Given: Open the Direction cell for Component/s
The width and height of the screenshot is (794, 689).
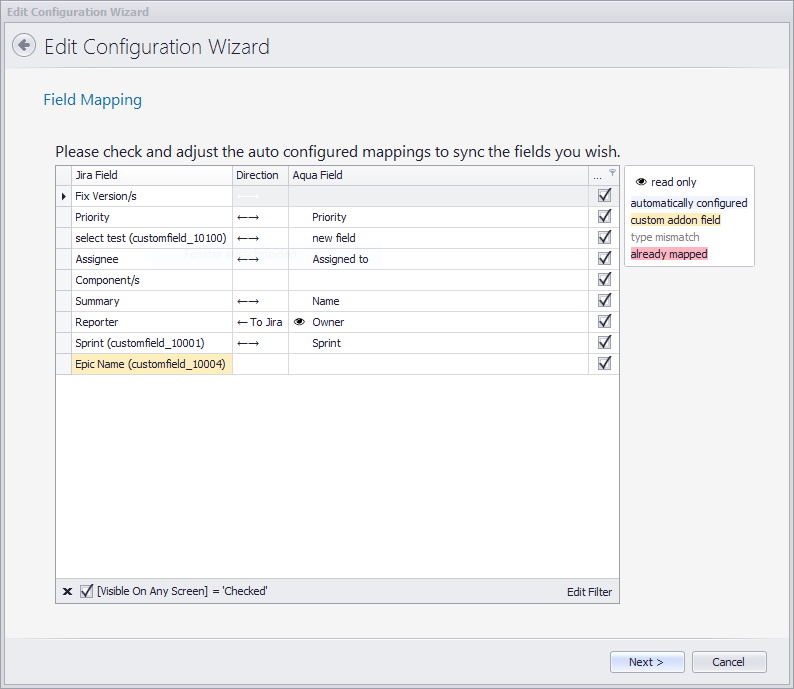Looking at the screenshot, I should coord(260,280).
